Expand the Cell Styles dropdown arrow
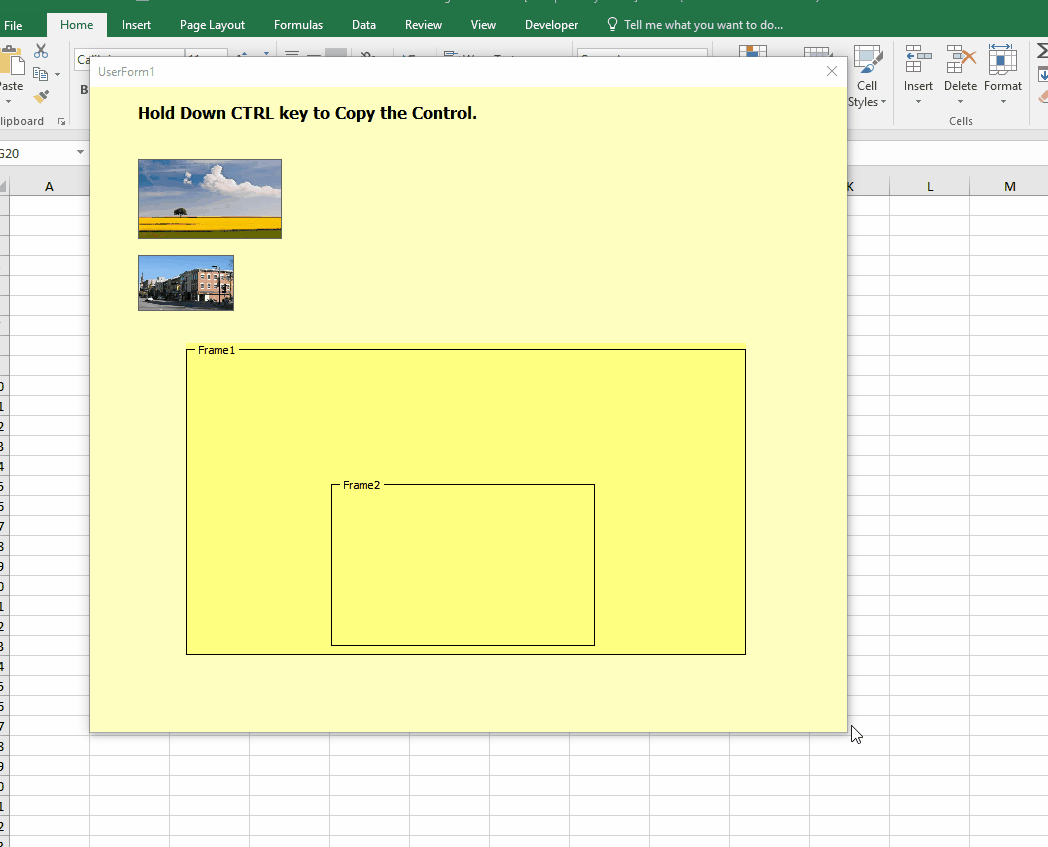This screenshot has width=1048, height=847. 884,102
